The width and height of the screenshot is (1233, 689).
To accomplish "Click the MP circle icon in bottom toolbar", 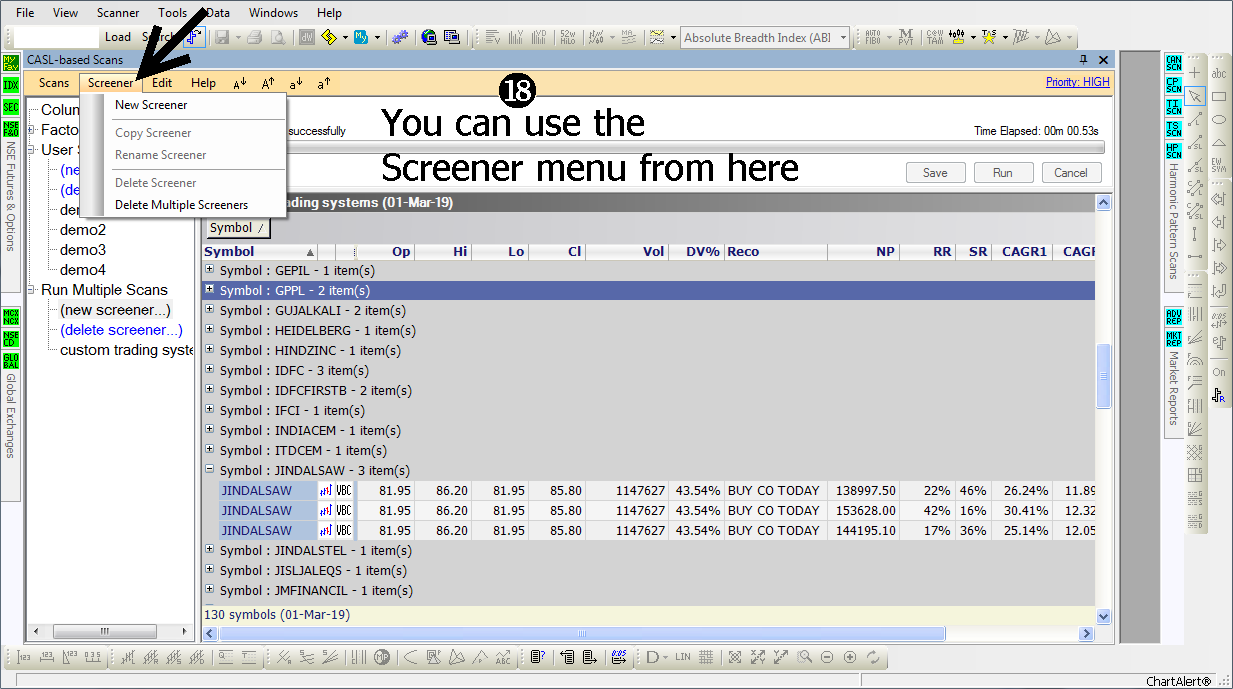I will 382,657.
